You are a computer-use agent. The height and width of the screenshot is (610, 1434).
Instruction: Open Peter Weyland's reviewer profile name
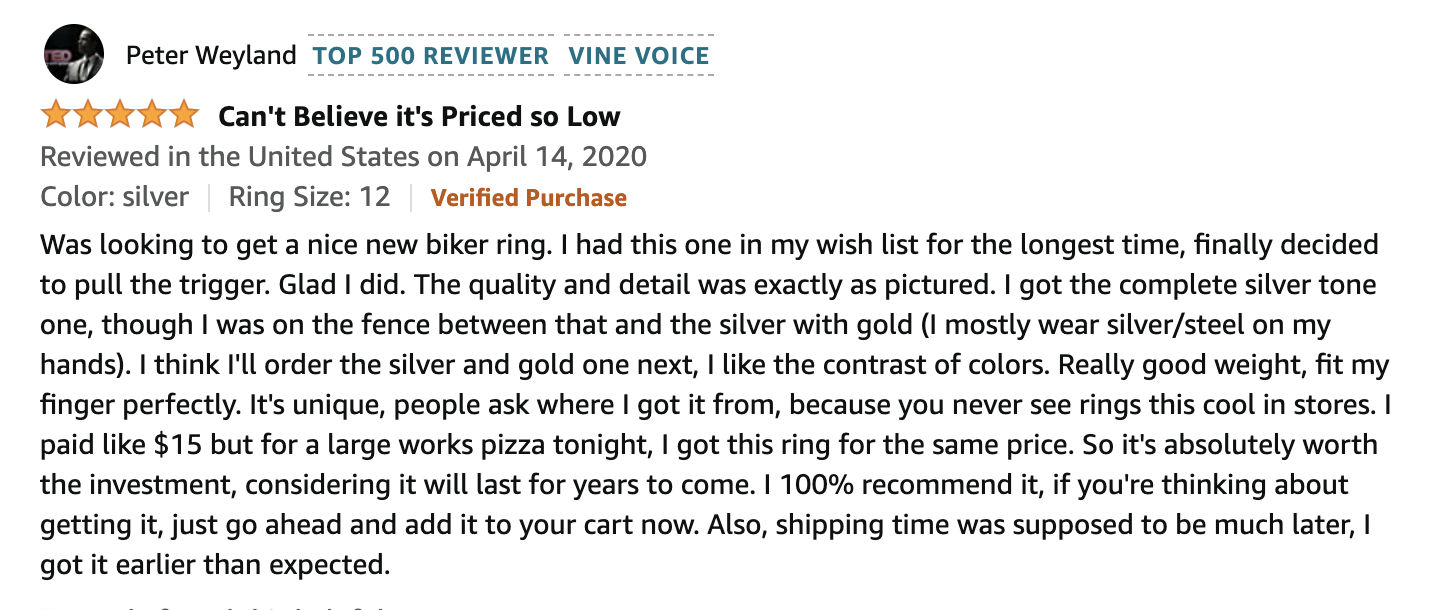click(211, 56)
